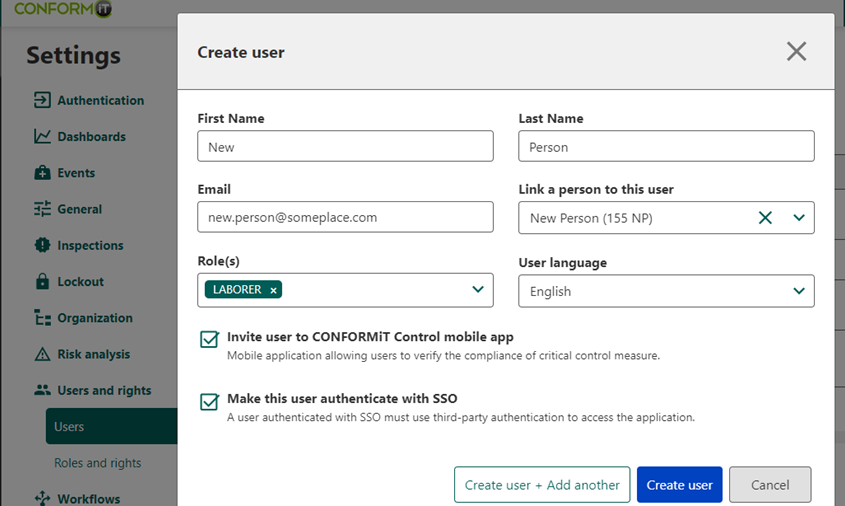Screen dimensions: 845x506
Task: Close the Create user dialog
Action: tap(796, 52)
